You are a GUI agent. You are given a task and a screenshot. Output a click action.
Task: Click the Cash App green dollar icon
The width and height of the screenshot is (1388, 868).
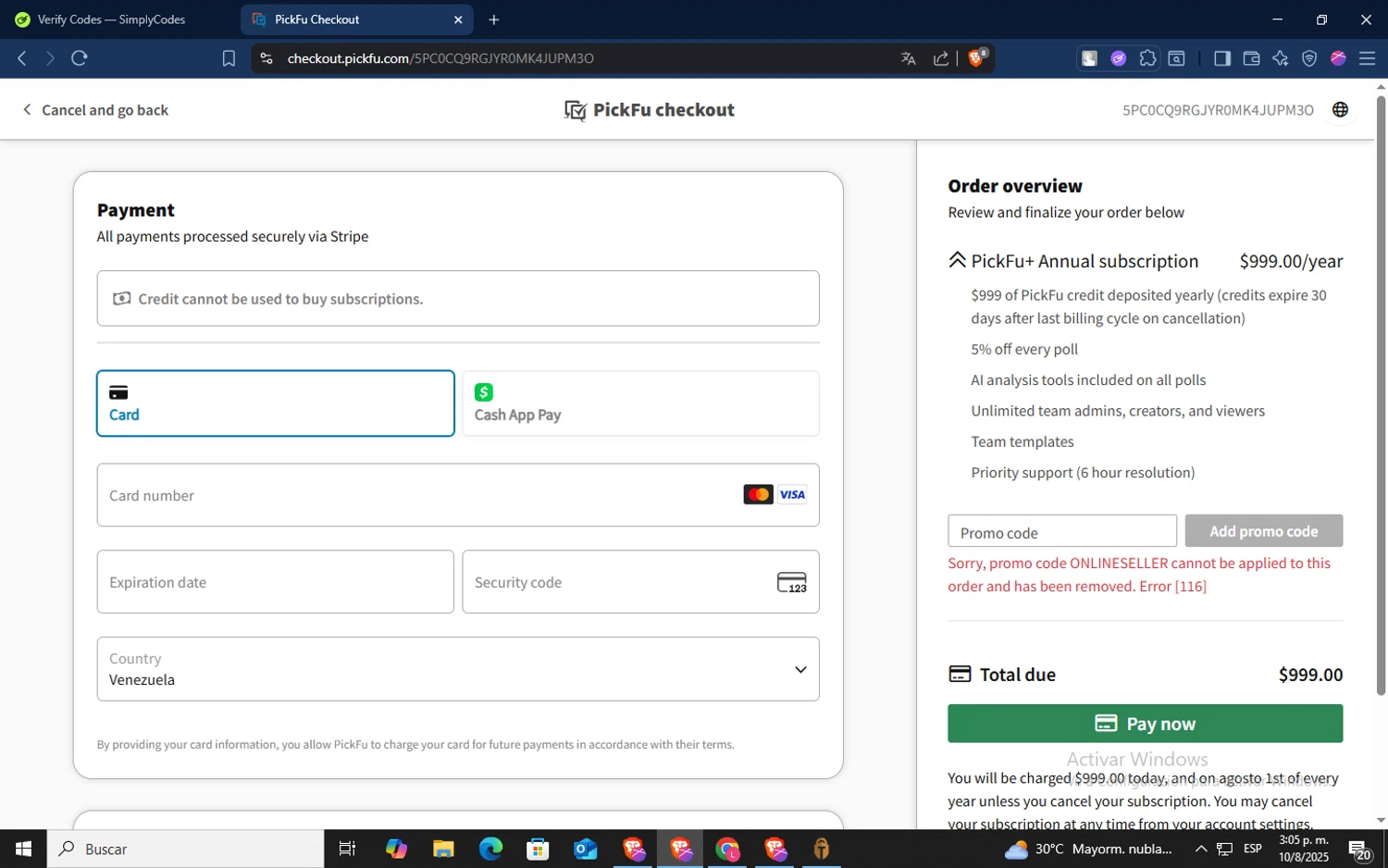tap(484, 392)
